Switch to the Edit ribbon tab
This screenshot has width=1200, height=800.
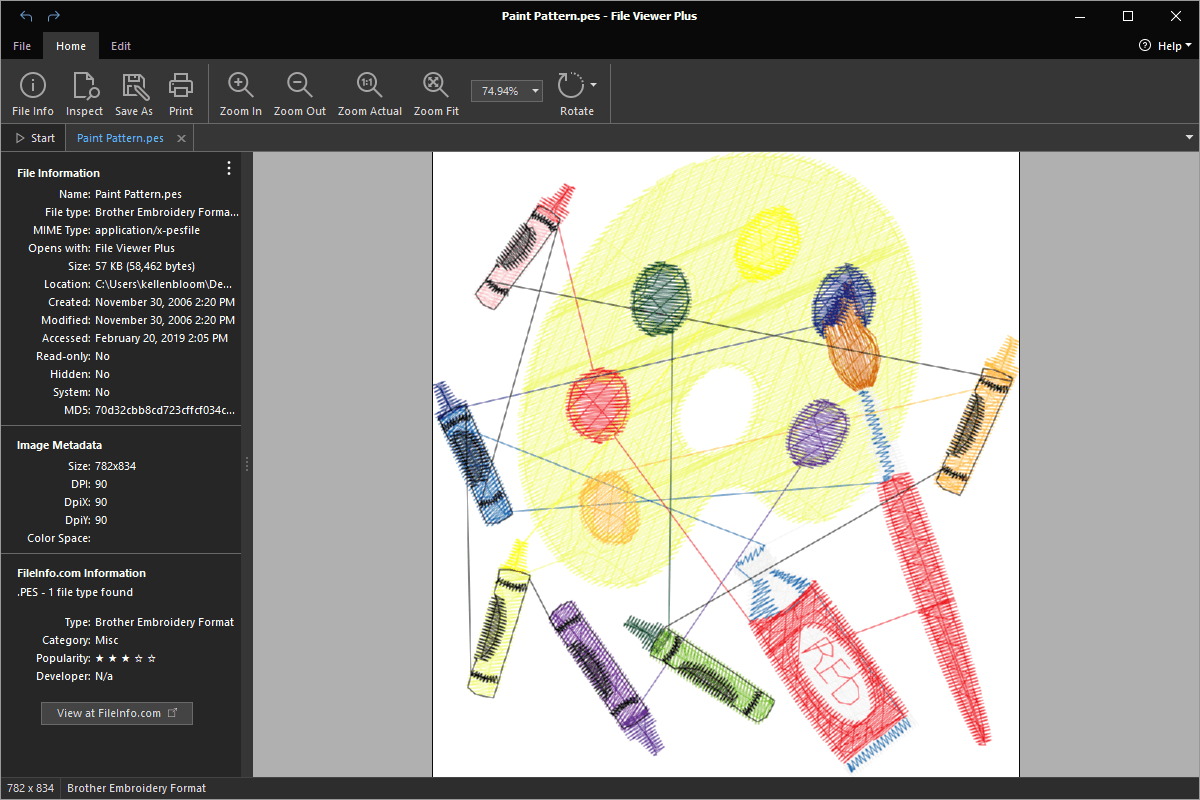click(x=121, y=46)
